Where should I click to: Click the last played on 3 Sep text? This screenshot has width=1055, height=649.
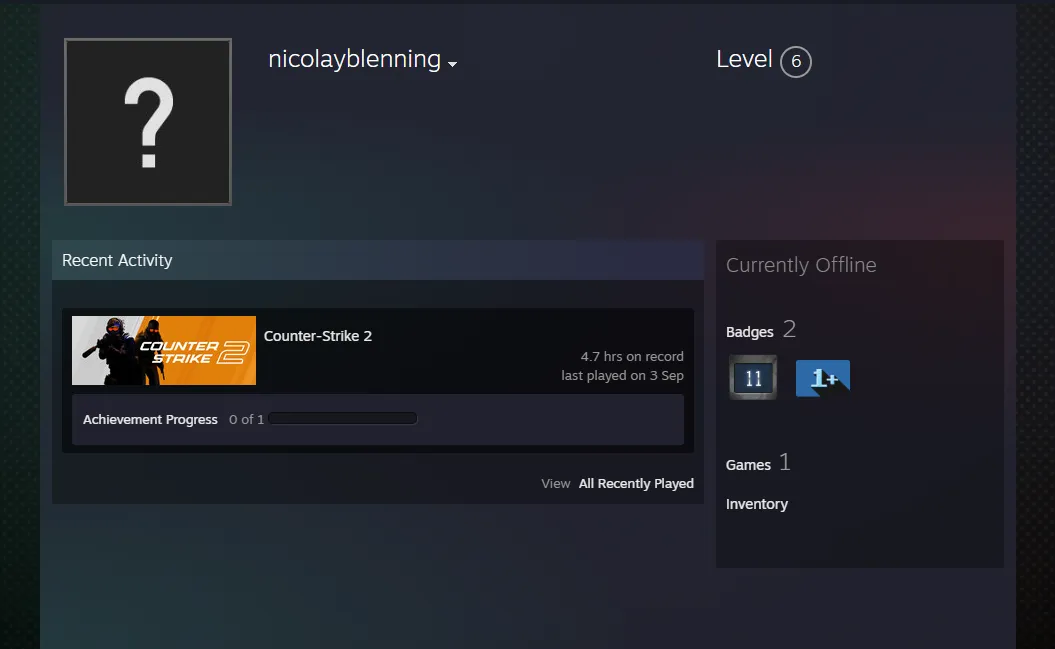(622, 375)
